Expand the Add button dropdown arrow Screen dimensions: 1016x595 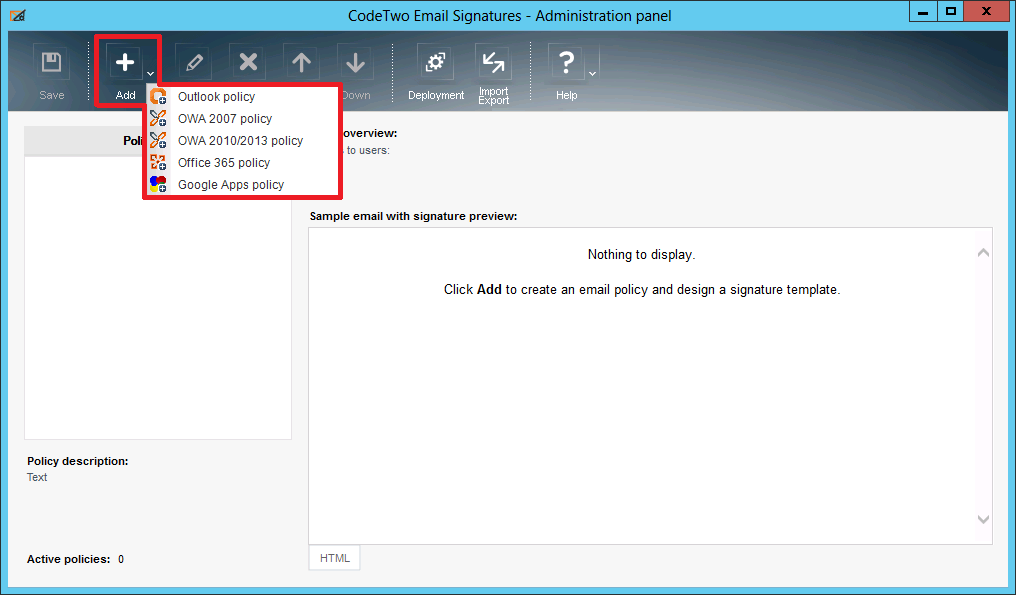(x=150, y=74)
